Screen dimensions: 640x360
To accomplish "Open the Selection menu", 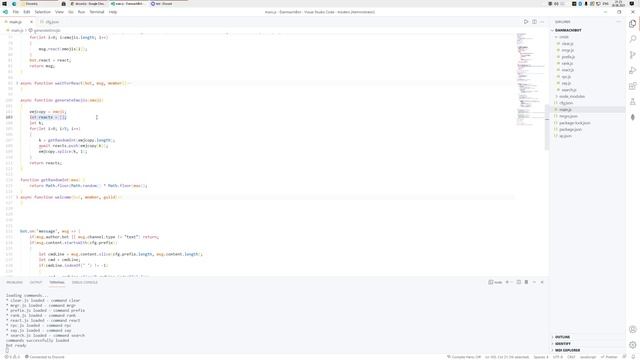I will [x=42, y=12].
